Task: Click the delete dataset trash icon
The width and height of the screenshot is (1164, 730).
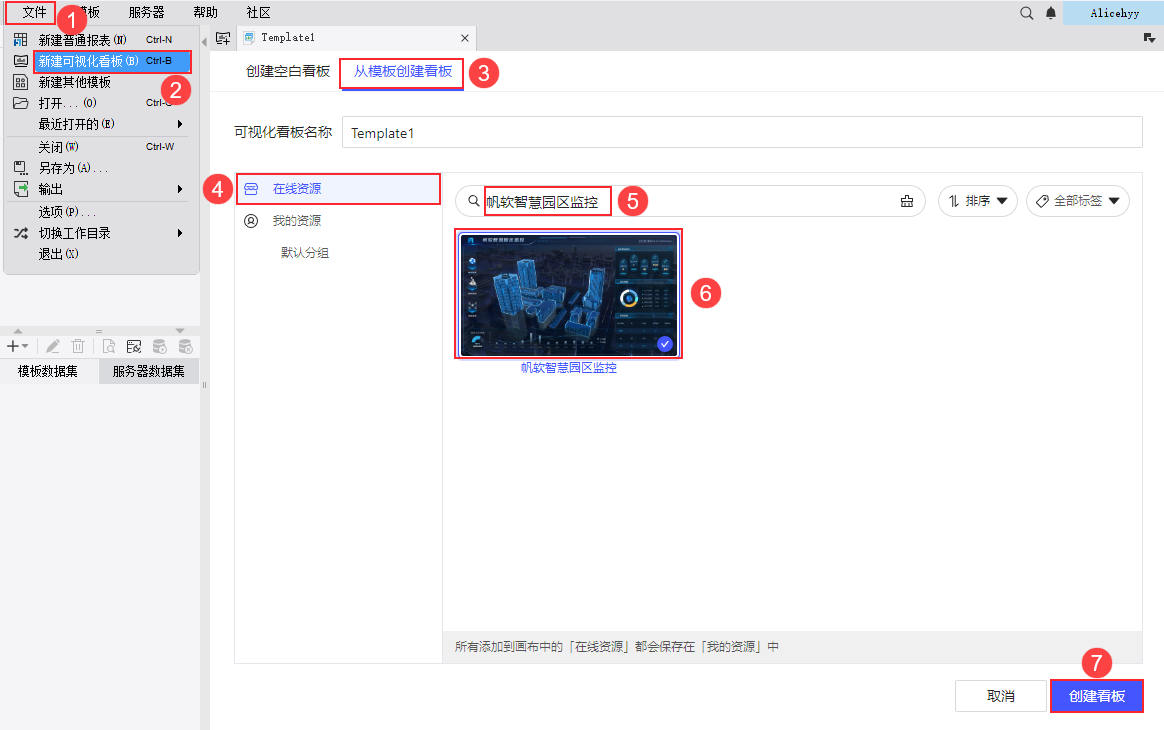Action: pyautogui.click(x=78, y=346)
